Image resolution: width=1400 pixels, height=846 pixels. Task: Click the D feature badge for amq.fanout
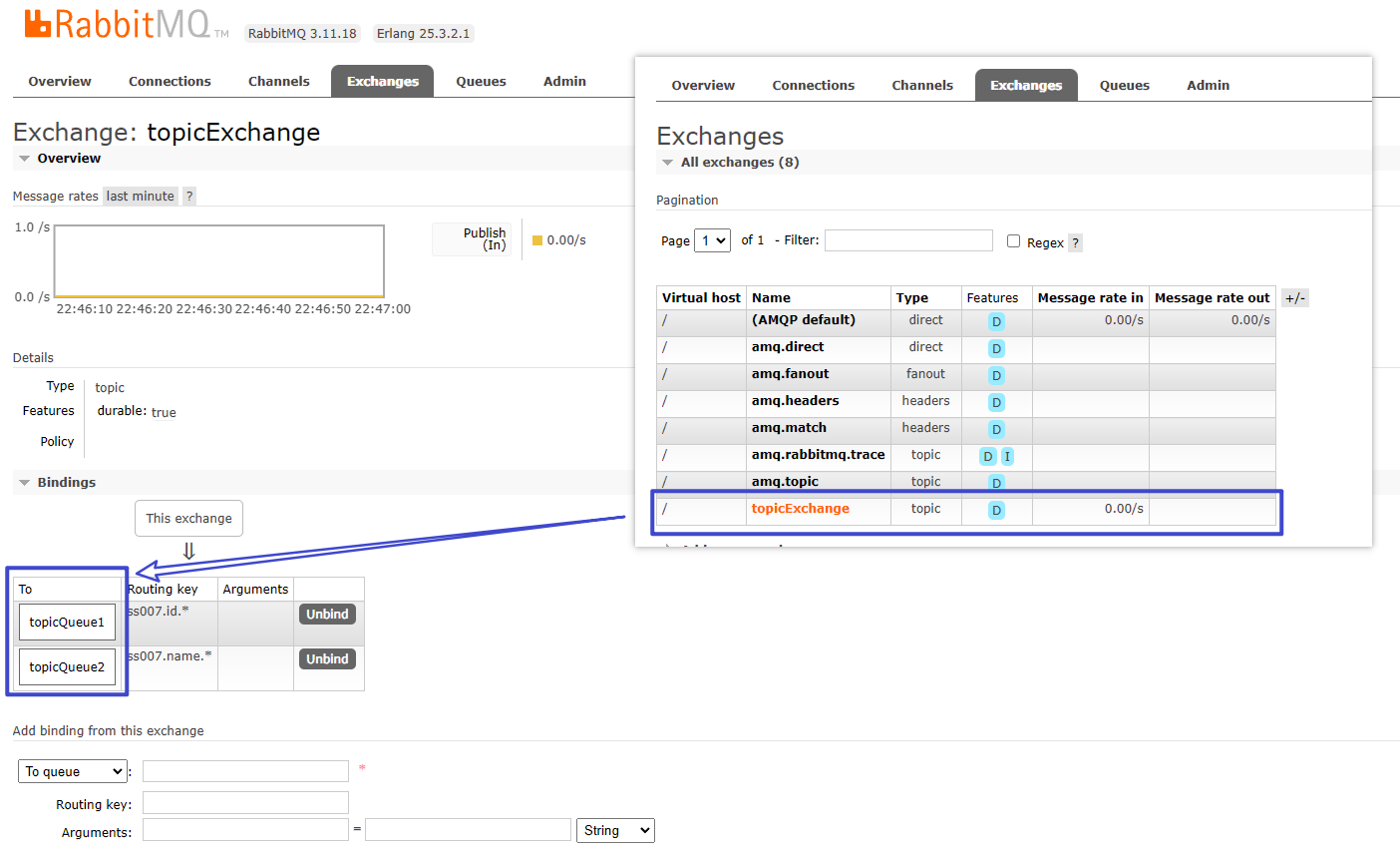996,375
